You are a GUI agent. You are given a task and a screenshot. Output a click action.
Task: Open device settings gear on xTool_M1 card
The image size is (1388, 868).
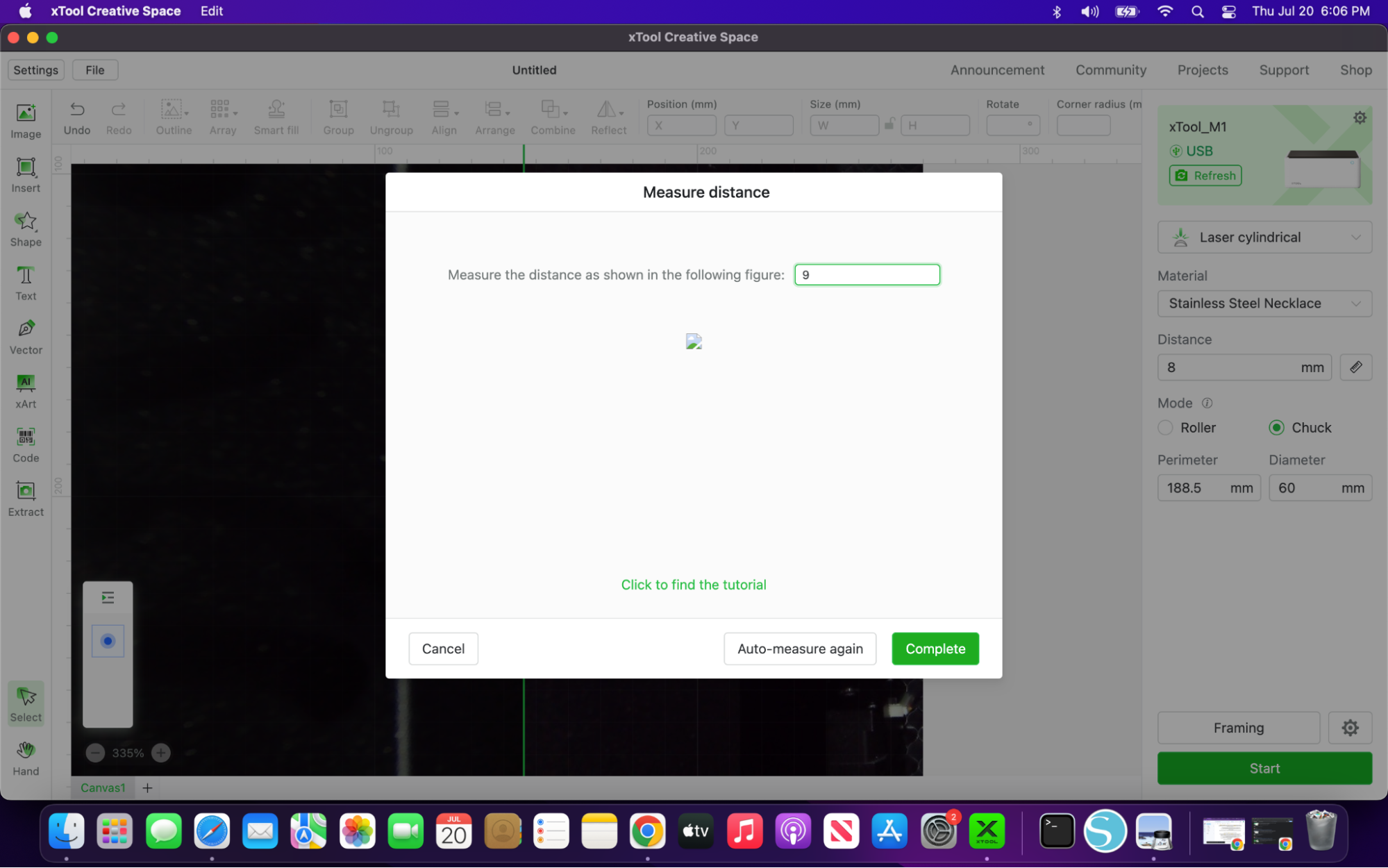point(1360,118)
